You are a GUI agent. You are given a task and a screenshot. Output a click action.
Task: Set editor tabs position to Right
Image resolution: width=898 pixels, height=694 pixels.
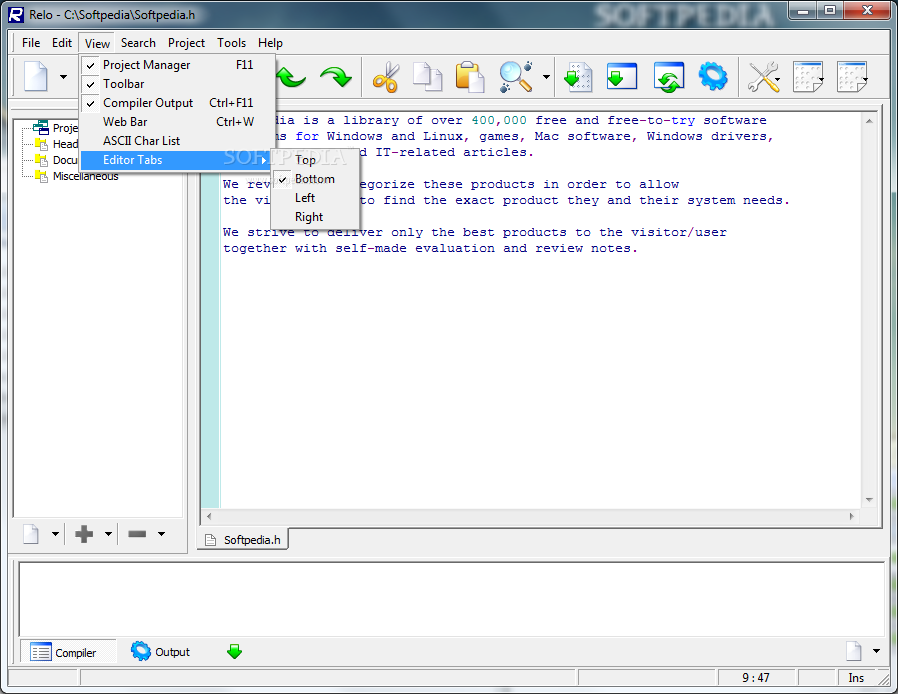[x=316, y=217]
